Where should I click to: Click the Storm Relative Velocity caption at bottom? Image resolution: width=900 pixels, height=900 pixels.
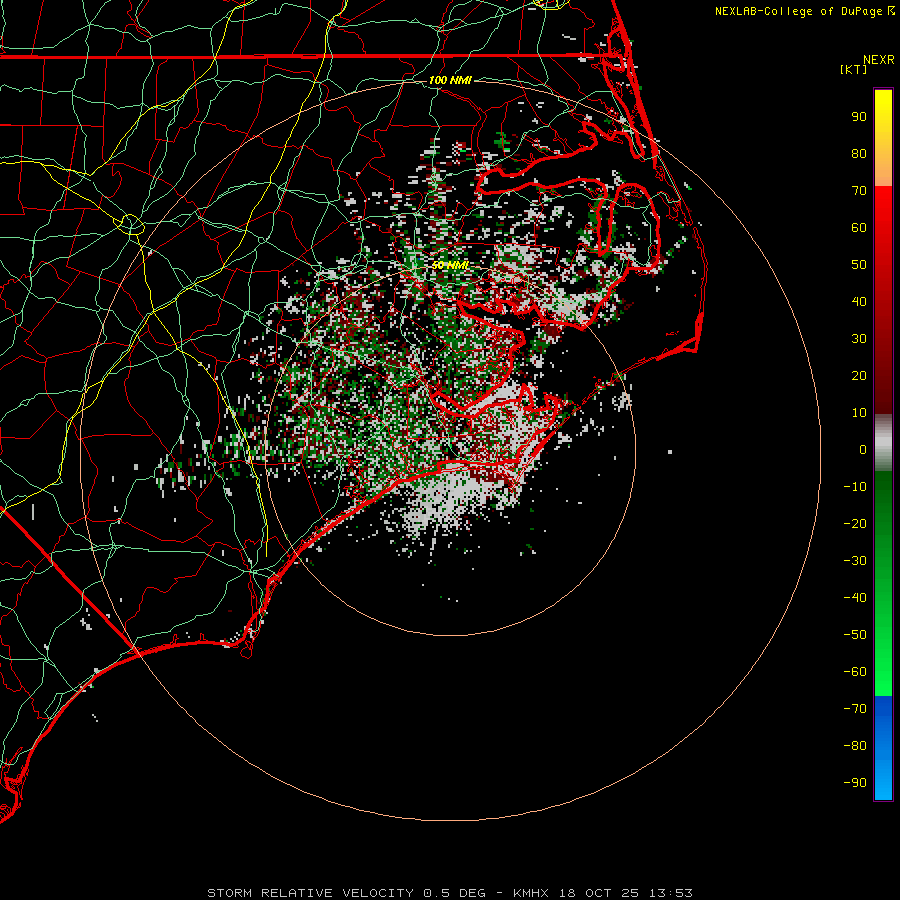450,893
